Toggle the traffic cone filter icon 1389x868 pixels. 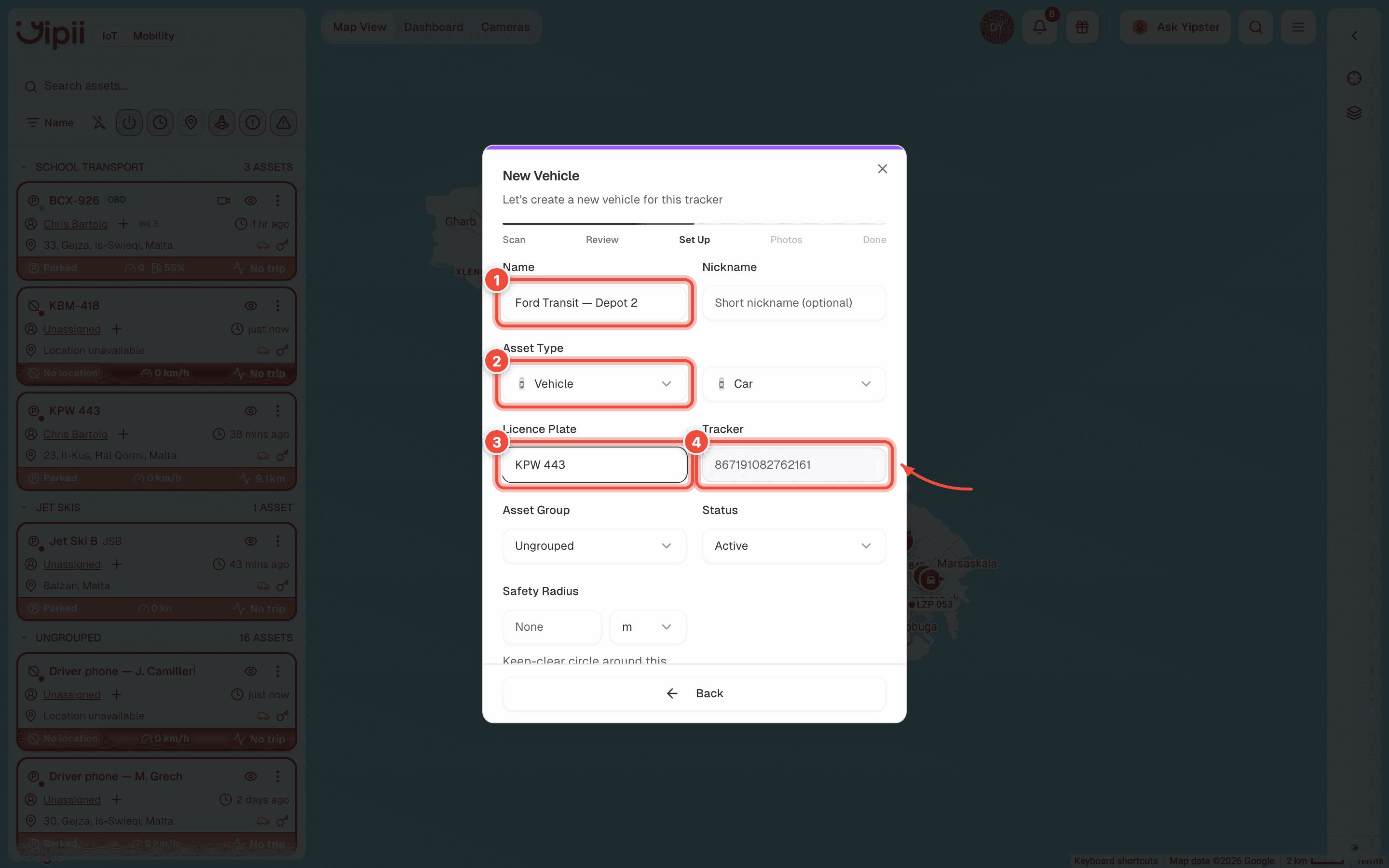tap(221, 122)
